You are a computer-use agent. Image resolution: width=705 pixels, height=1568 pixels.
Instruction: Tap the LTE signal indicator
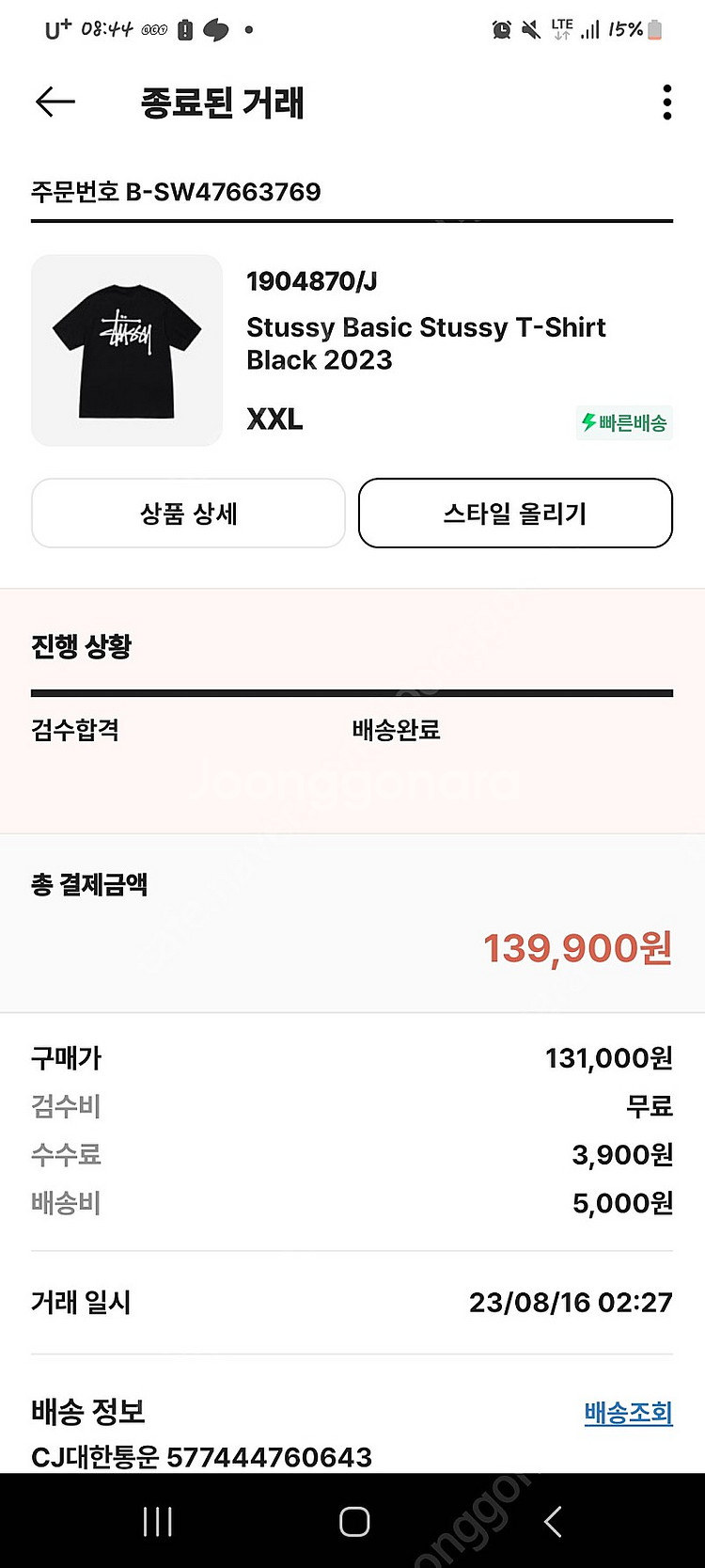pyautogui.click(x=562, y=29)
